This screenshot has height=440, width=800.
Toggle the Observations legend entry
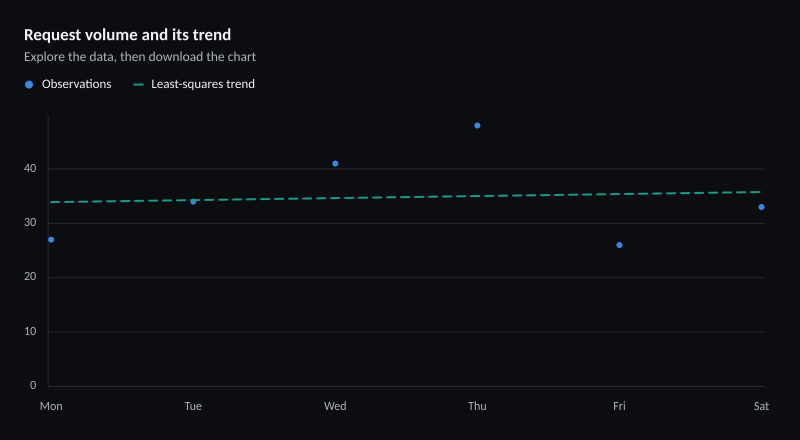click(68, 84)
